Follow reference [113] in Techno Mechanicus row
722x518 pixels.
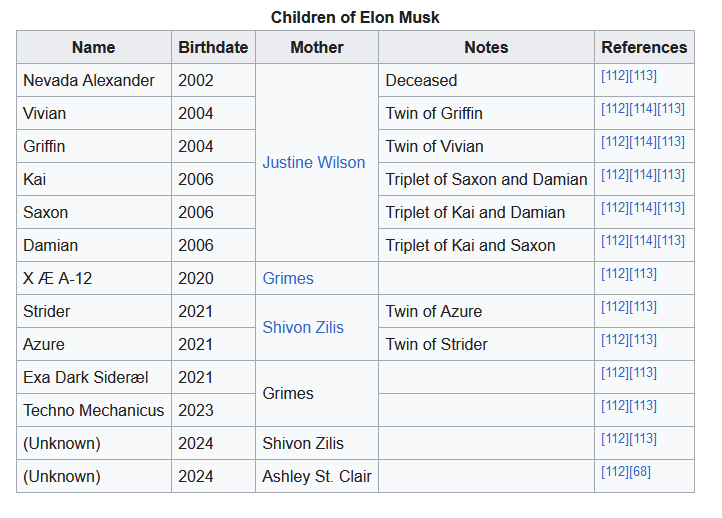coord(643,405)
